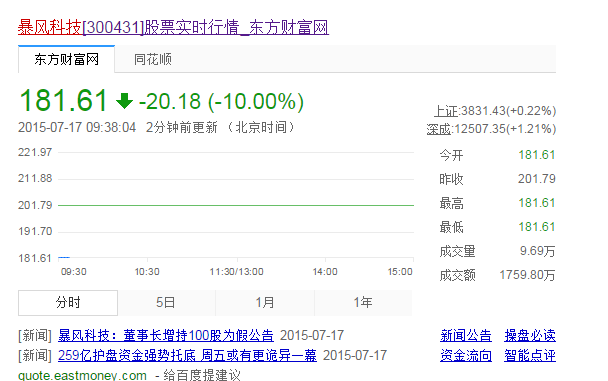Click the green down arrow price icon

124,101
